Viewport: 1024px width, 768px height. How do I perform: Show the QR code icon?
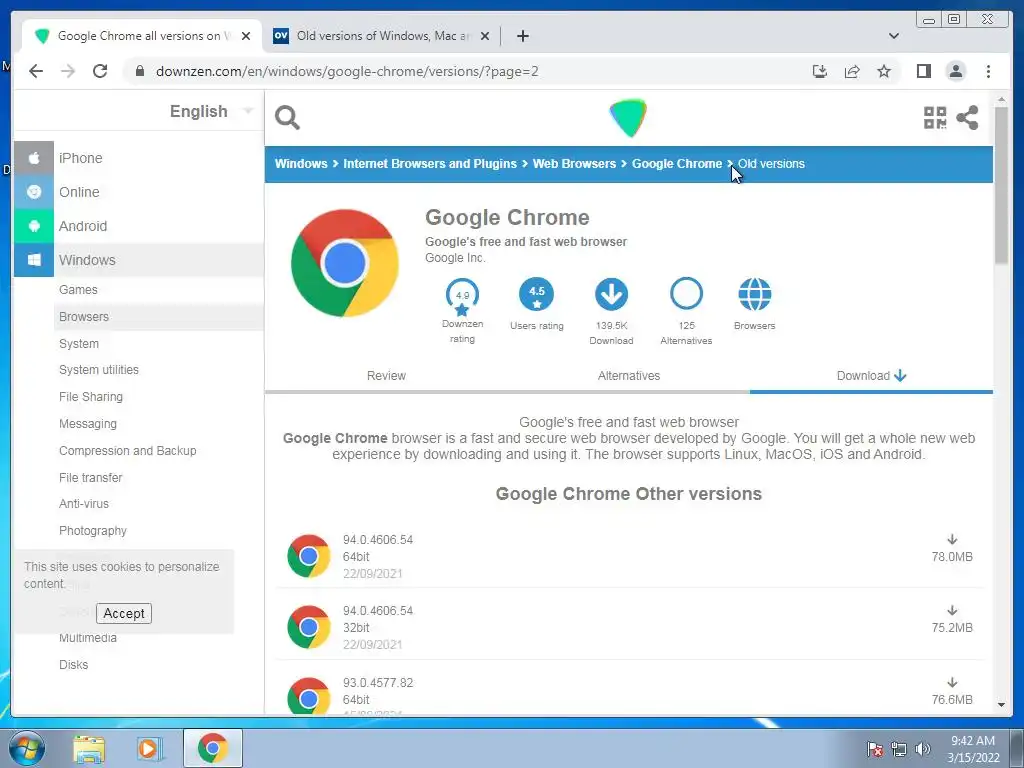click(x=935, y=118)
